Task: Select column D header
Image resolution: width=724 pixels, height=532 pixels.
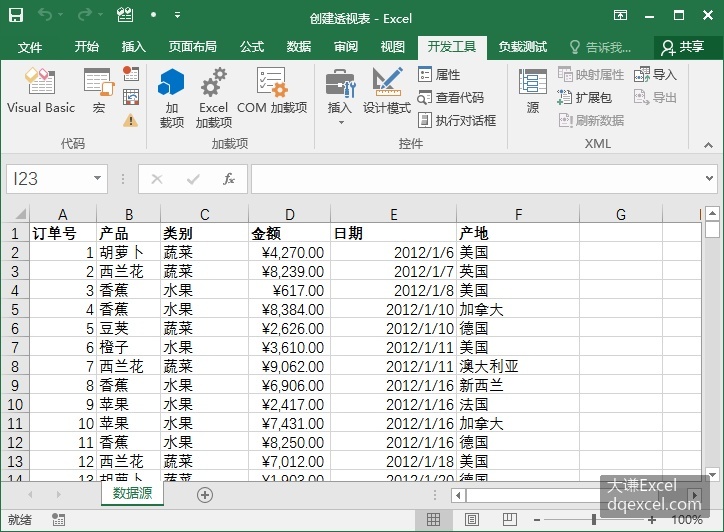Action: click(290, 214)
